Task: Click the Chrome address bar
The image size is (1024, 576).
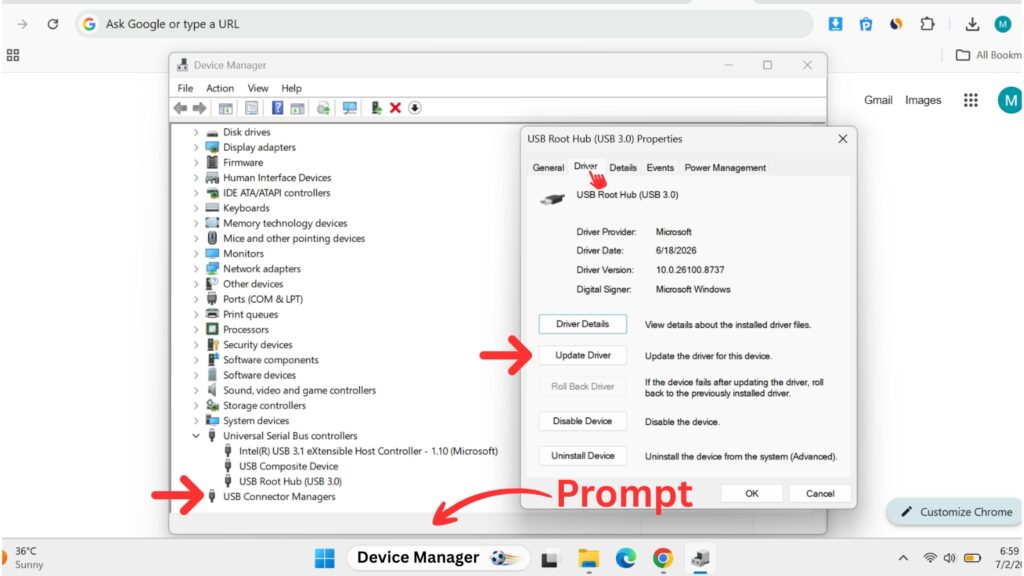Action: coord(444,24)
